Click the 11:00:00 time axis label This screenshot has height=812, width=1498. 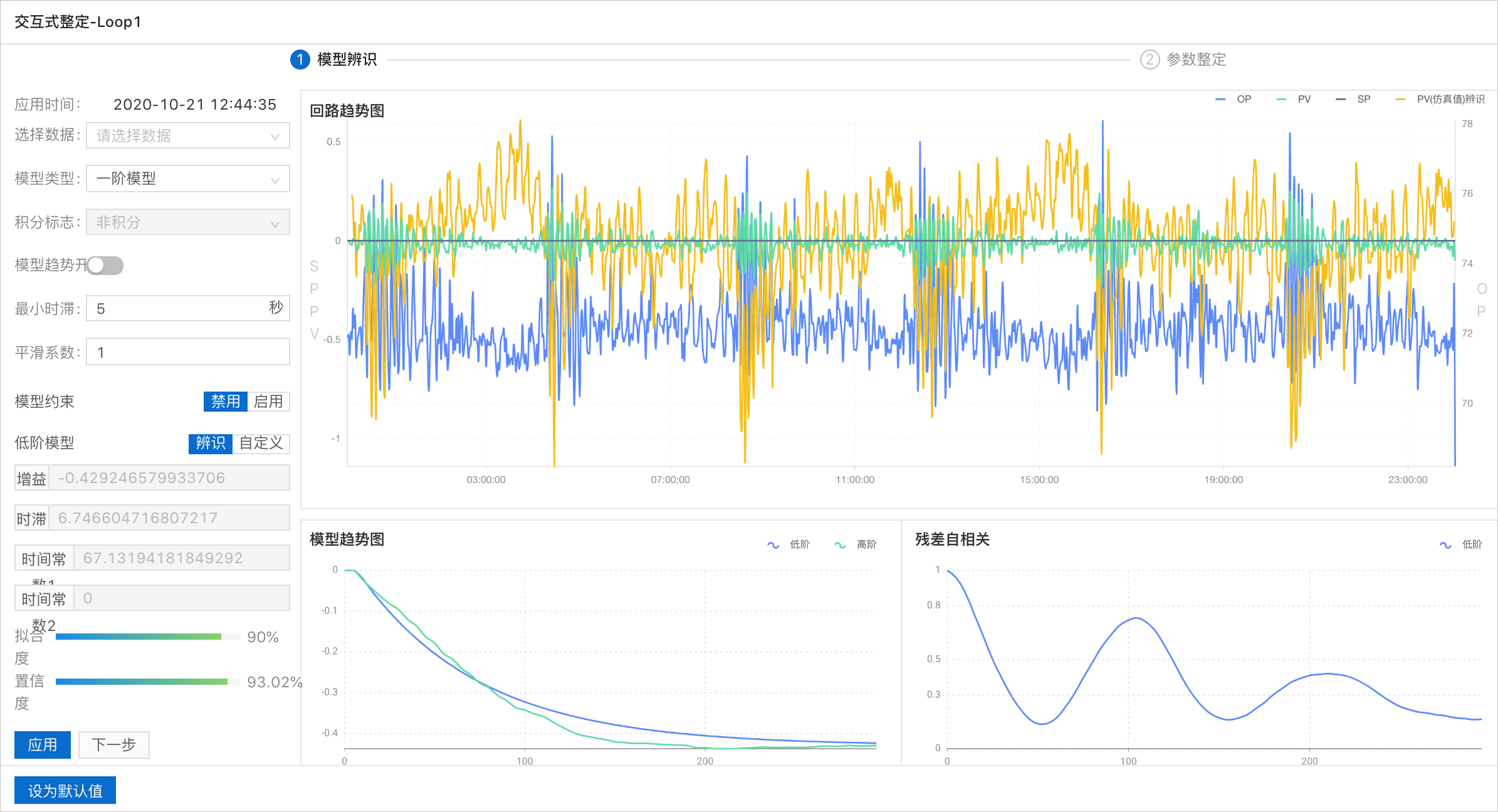click(x=855, y=480)
